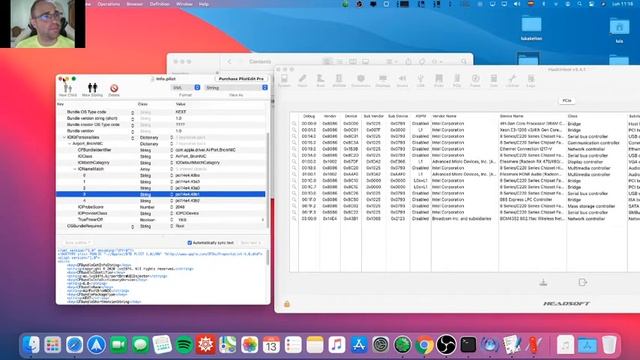Open Terminal from the Dock
The image size is (640, 360).
tap(468, 345)
